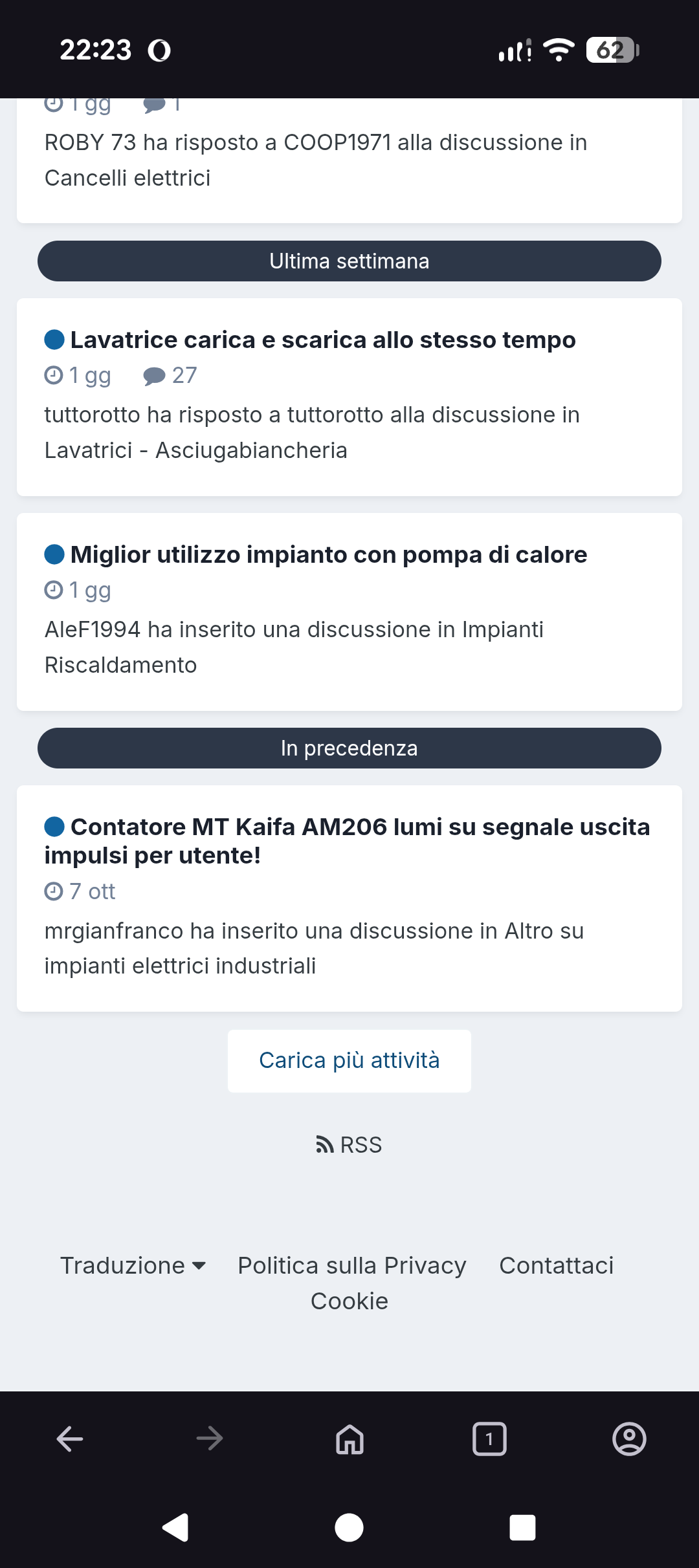Open the browser profile account icon
Screen dimensions: 699x1568
click(x=629, y=1439)
